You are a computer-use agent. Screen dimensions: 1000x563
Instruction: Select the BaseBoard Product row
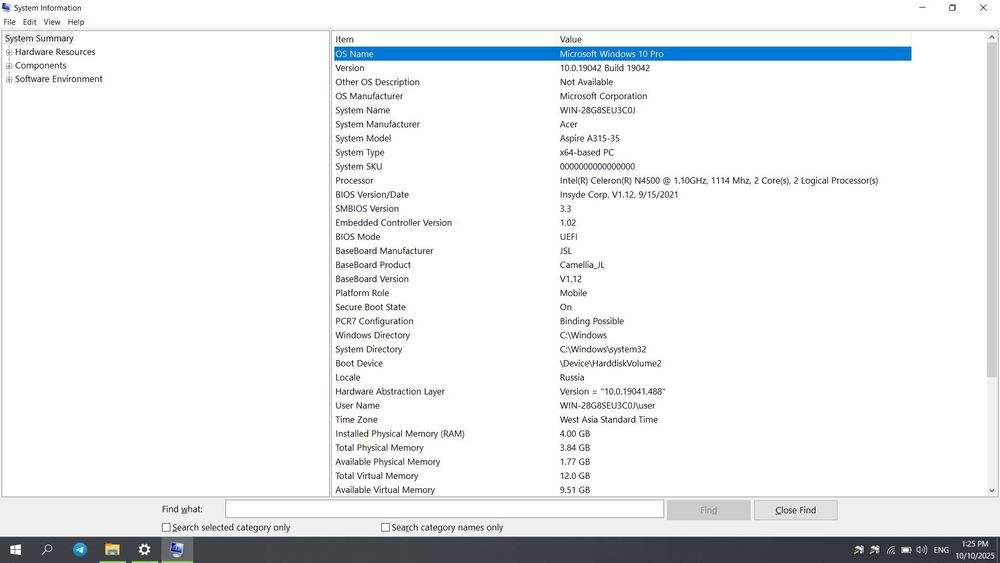pos(622,265)
